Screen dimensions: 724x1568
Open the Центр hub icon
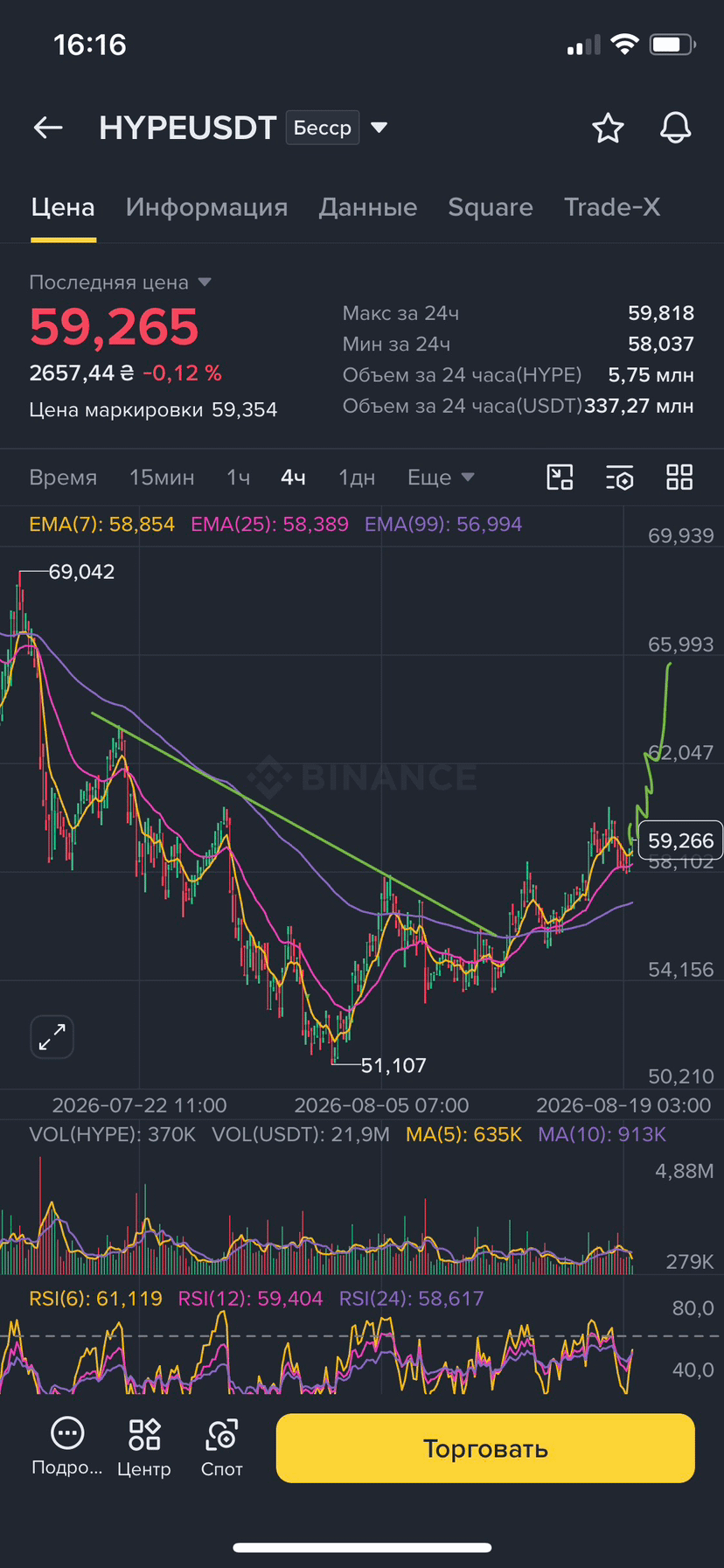tap(144, 1447)
